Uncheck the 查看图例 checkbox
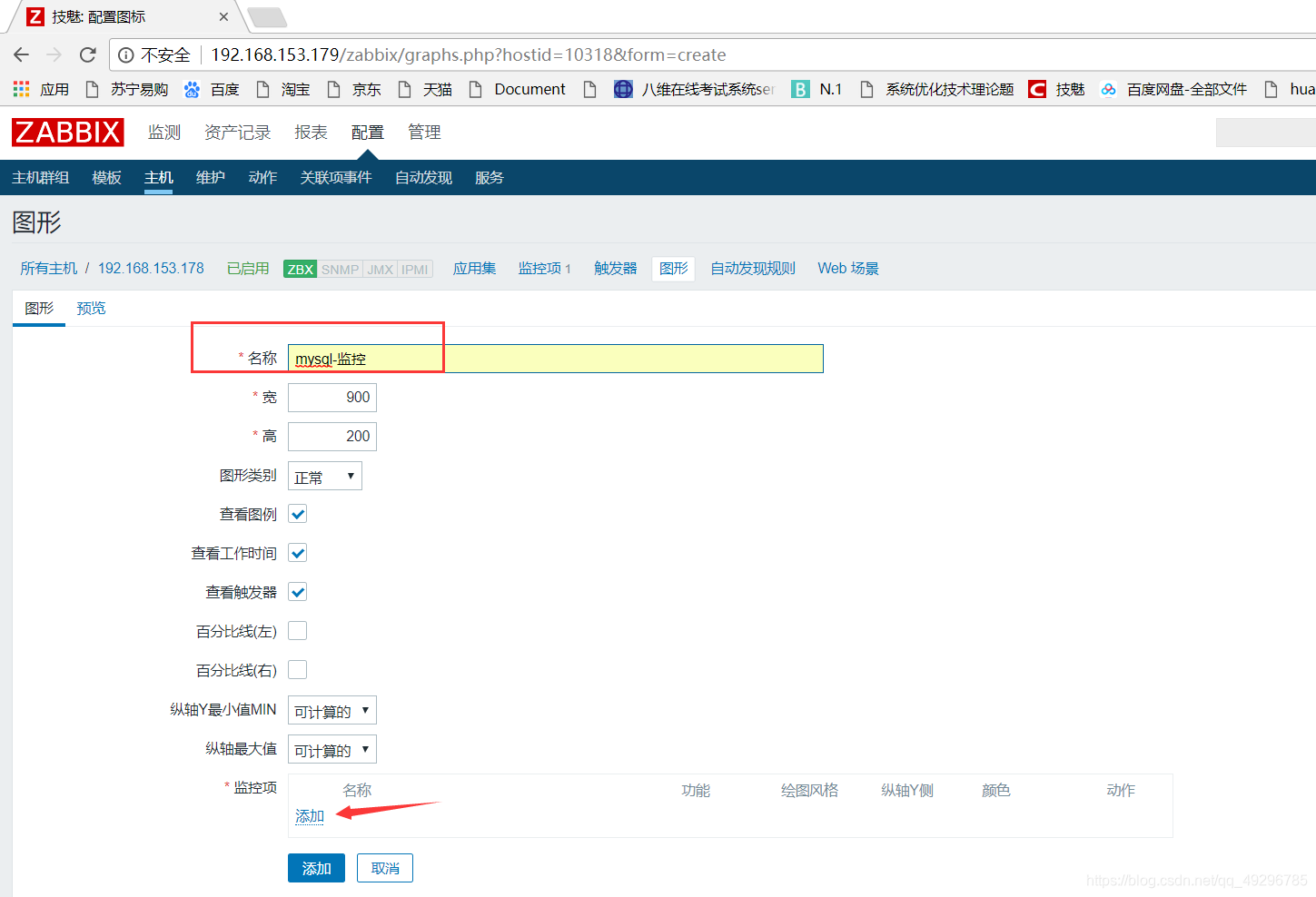This screenshot has height=897, width=1316. (x=298, y=514)
